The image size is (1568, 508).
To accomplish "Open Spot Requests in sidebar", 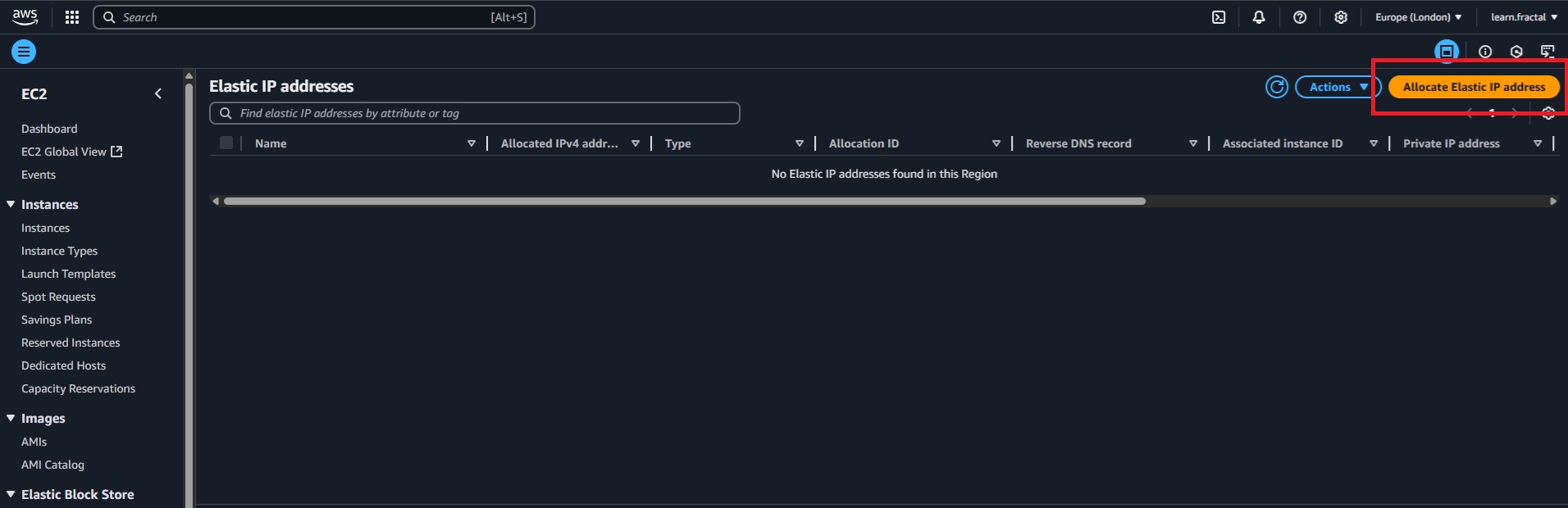I will pos(58,297).
